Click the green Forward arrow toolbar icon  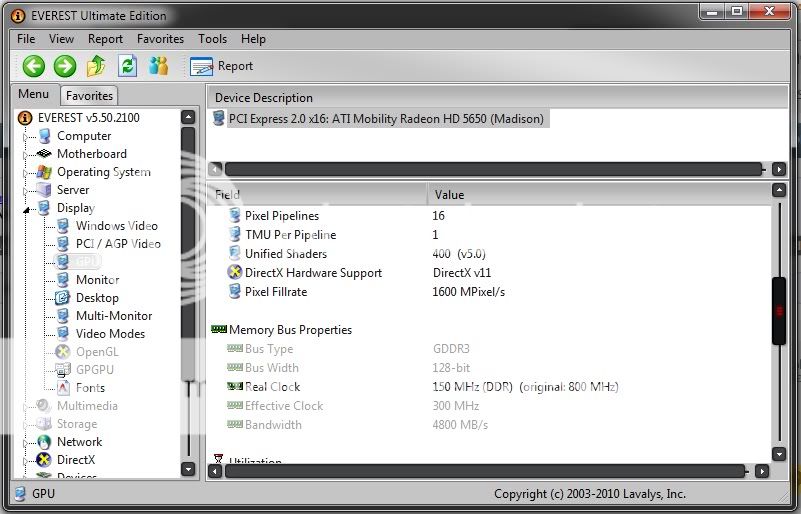pos(65,66)
